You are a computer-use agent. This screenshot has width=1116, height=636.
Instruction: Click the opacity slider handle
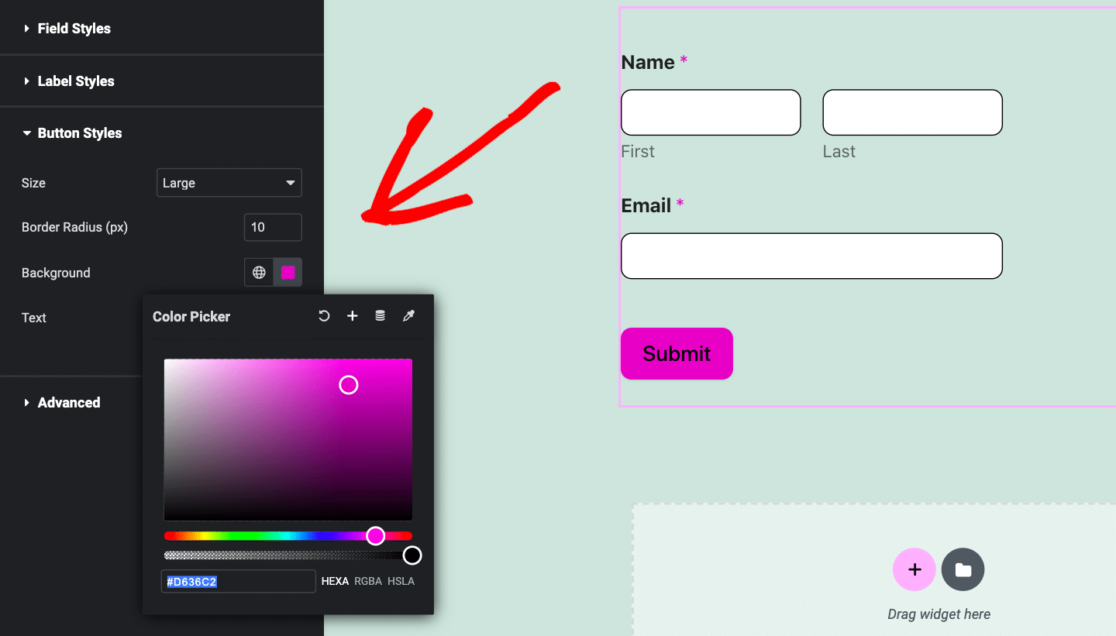[412, 556]
